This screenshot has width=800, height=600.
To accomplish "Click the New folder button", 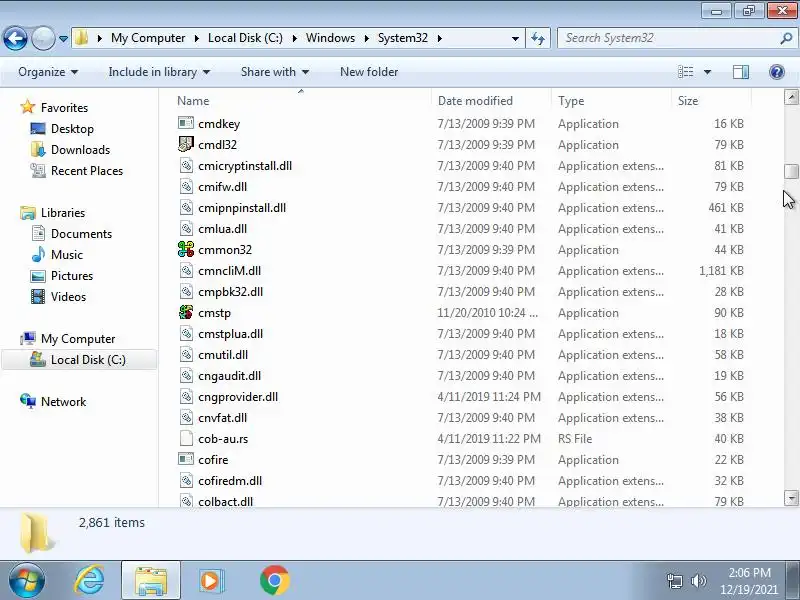I will pos(369,72).
